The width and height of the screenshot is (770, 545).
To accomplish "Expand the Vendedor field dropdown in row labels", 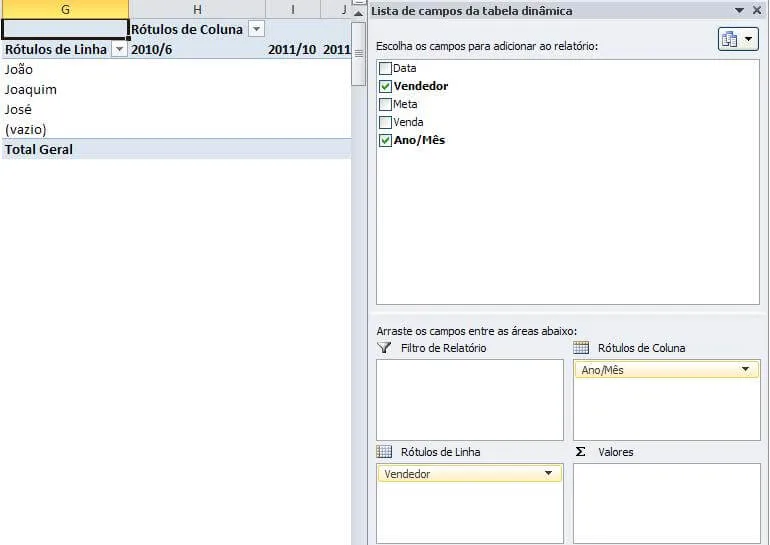I will [549, 473].
